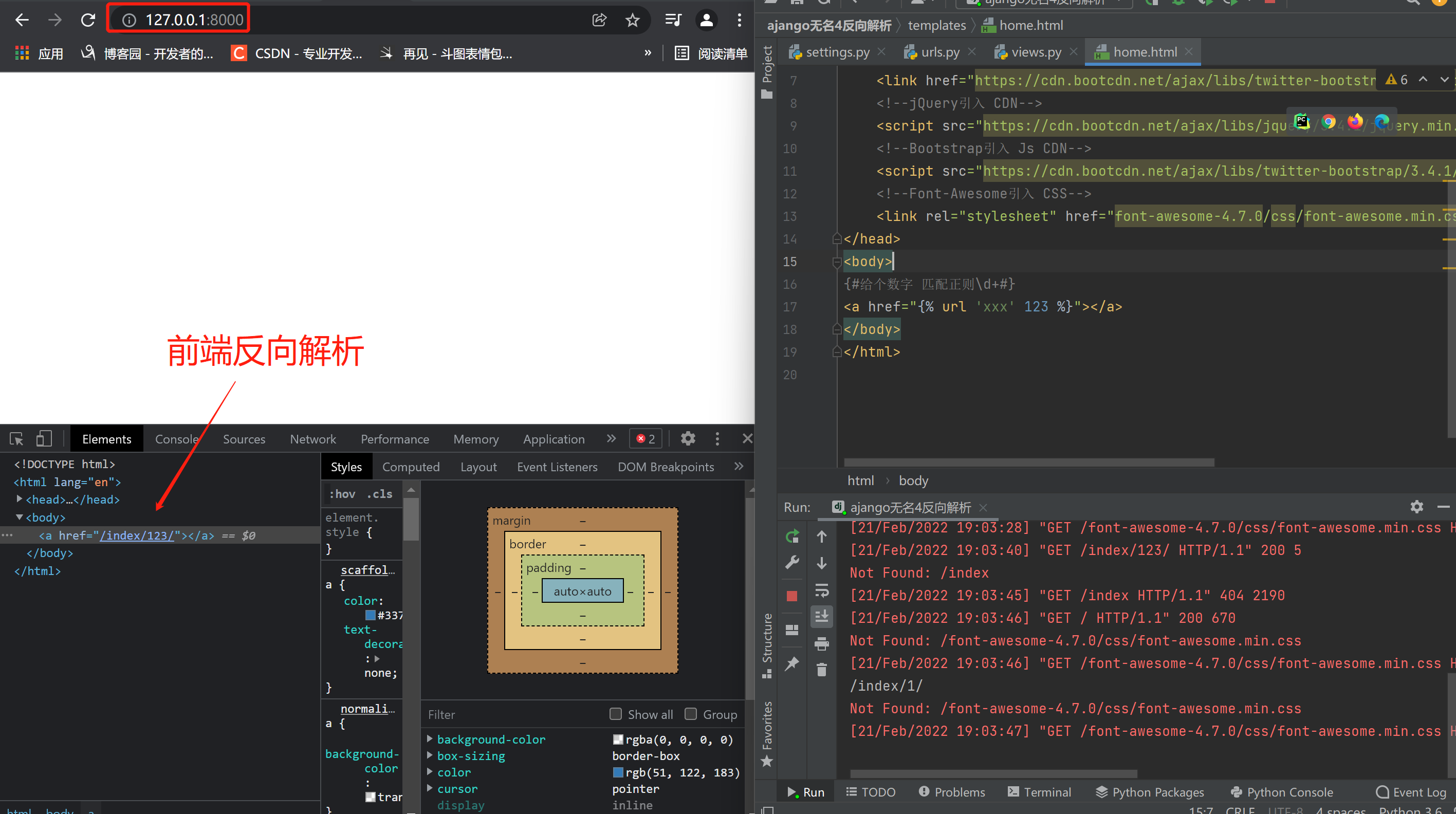Open in PyCharm built-in preview icon
Image resolution: width=1456 pixels, height=814 pixels.
click(1302, 121)
